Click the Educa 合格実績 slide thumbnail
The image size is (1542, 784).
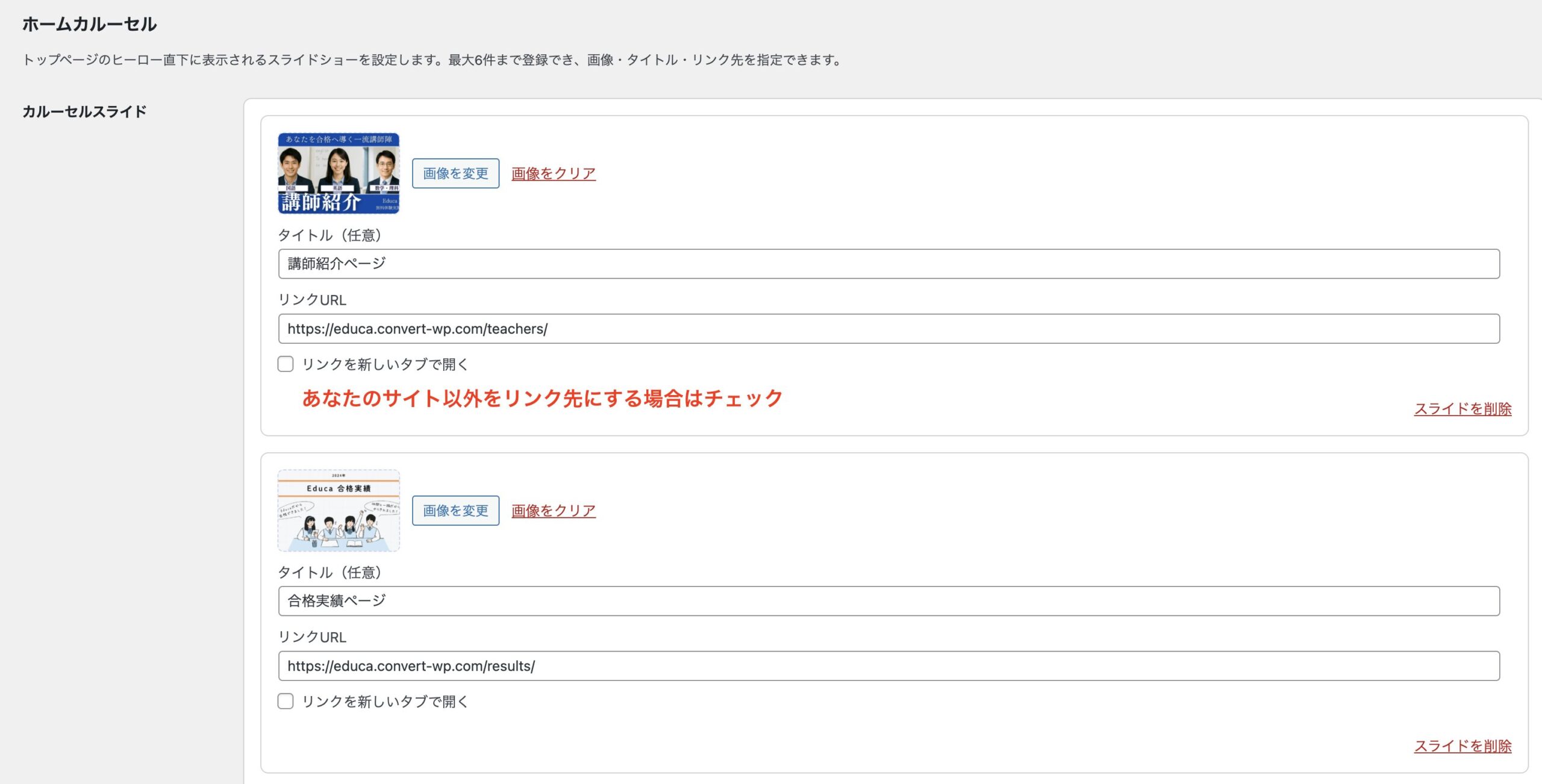pos(339,511)
